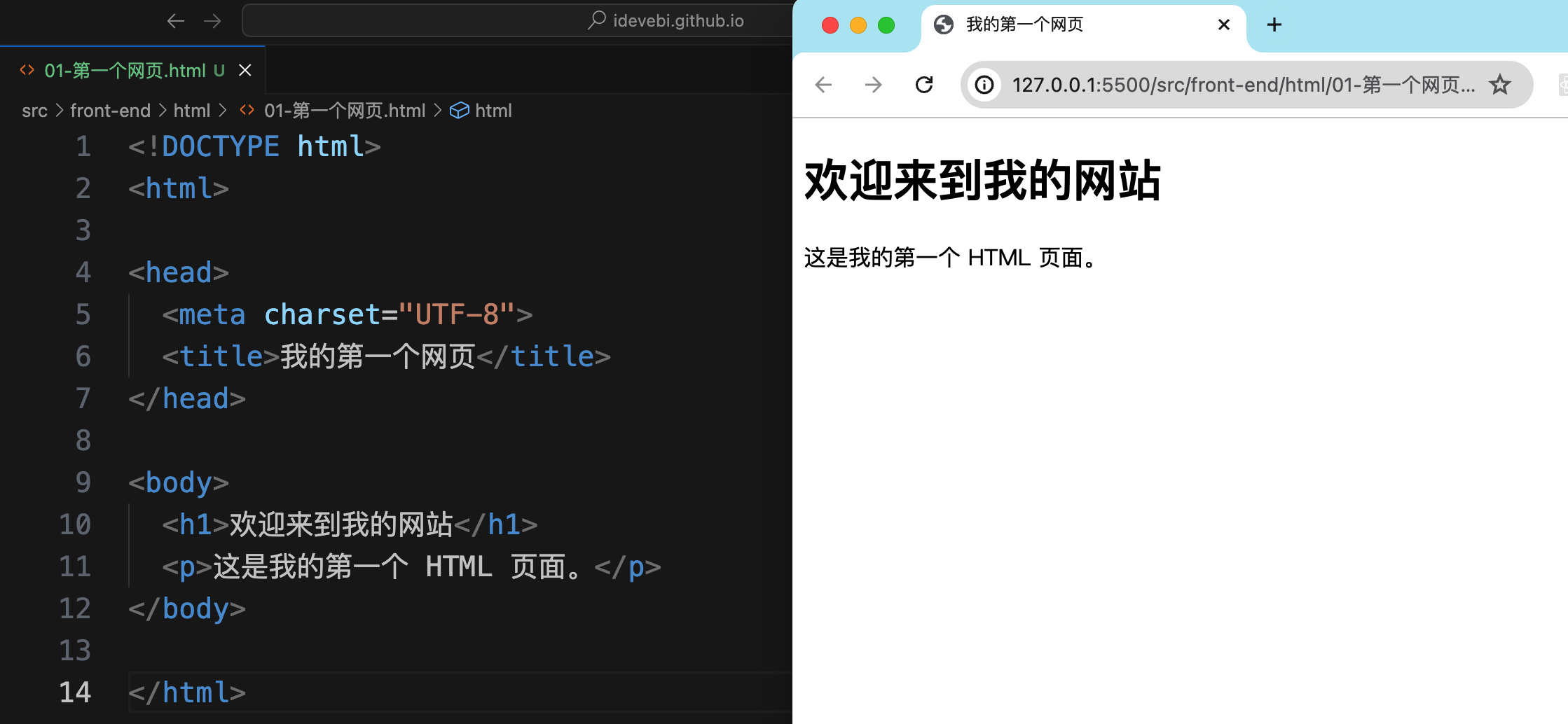Click the cube symbol icon in breadcrumb
The image size is (1568, 724).
pos(459,111)
